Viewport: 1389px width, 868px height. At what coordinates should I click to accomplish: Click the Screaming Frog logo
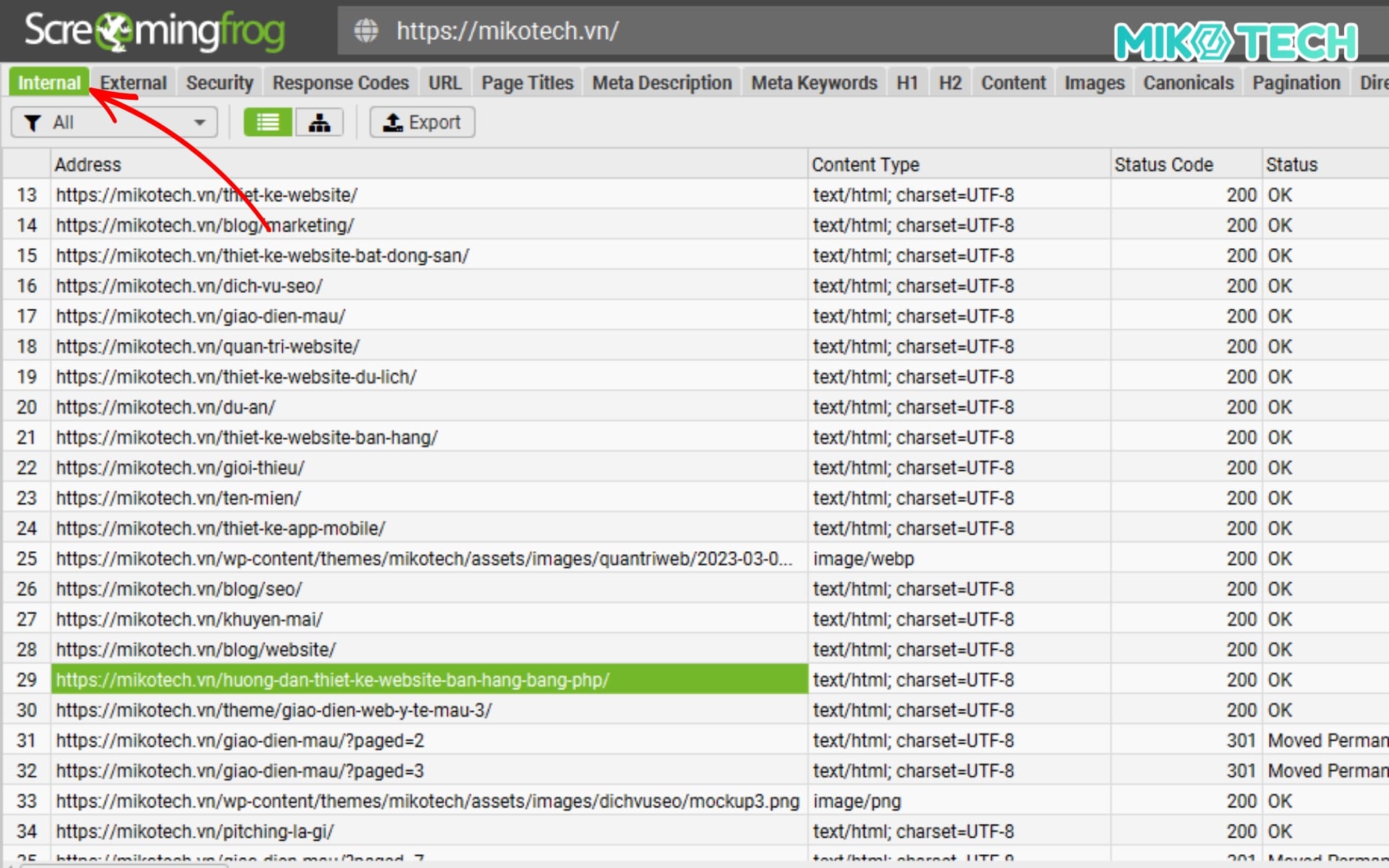click(x=154, y=31)
